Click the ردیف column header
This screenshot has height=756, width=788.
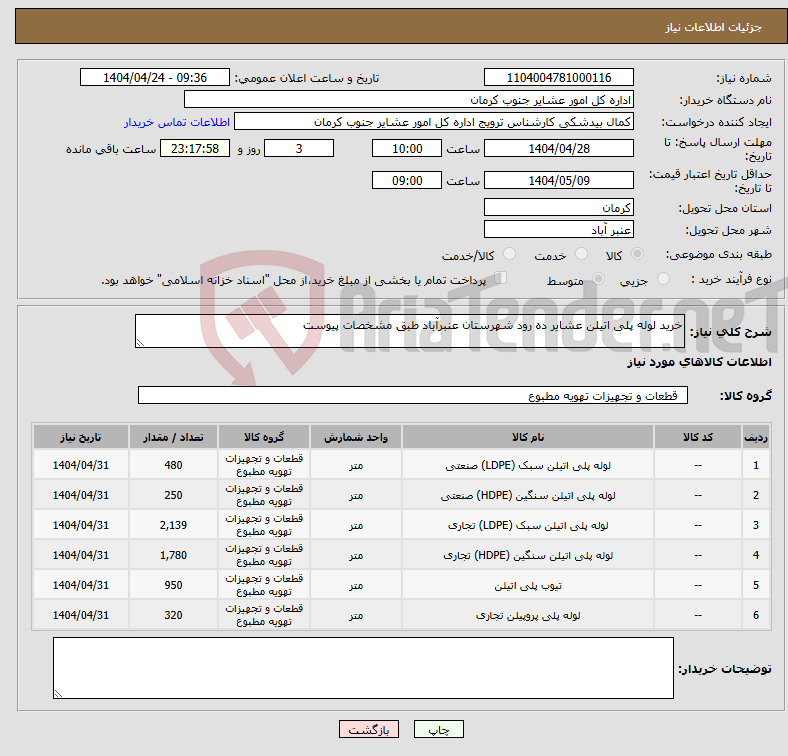756,437
